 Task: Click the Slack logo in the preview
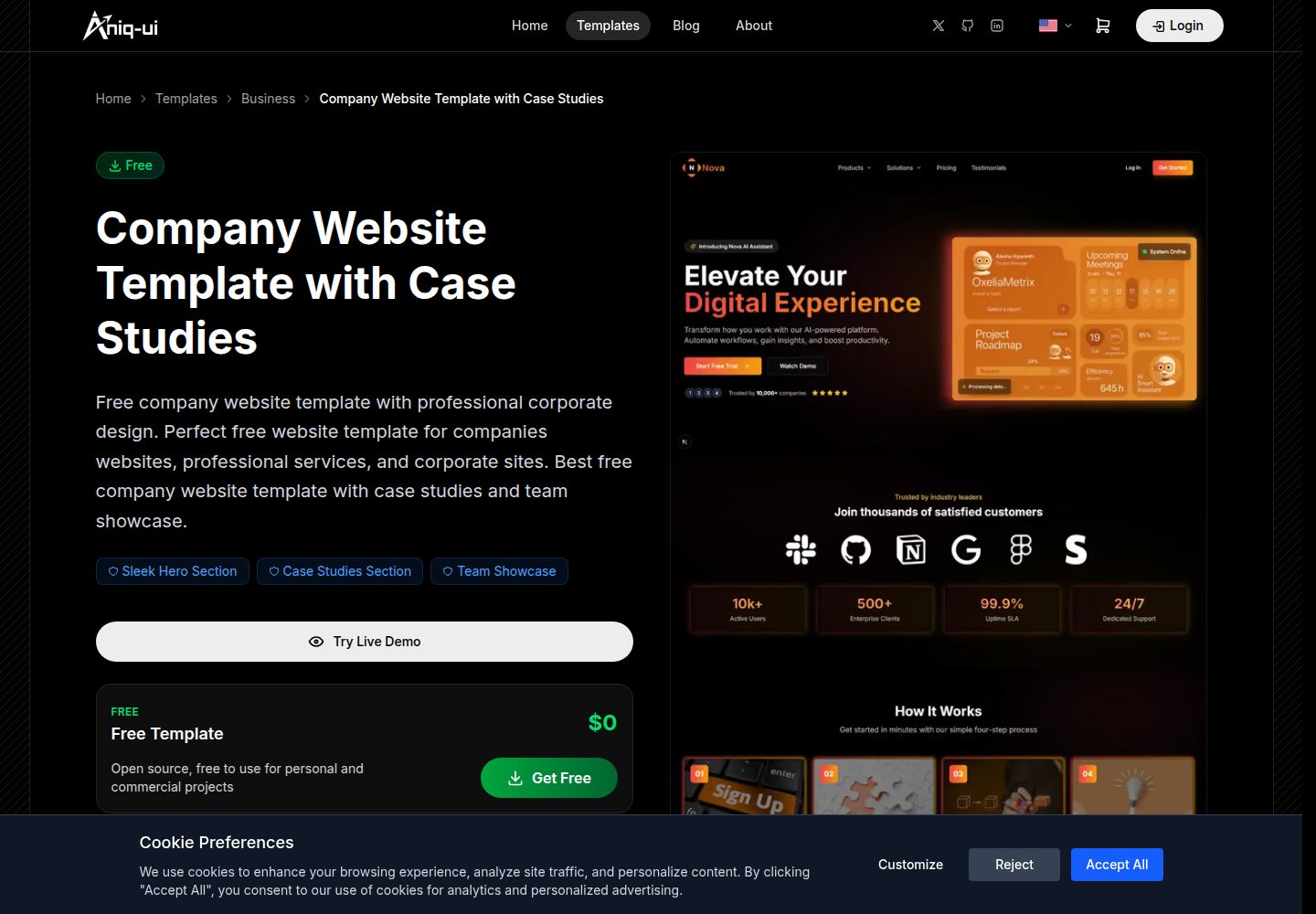(x=801, y=549)
